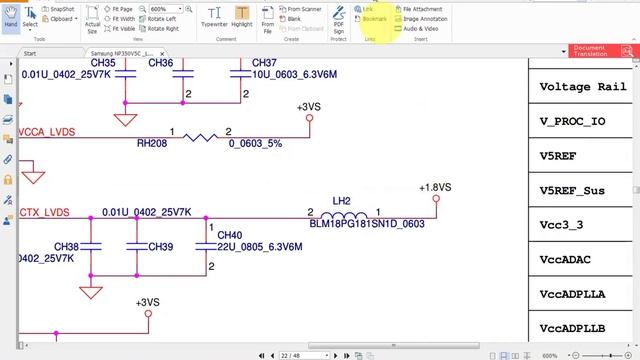Click the status bar zoom slider

coord(611,356)
